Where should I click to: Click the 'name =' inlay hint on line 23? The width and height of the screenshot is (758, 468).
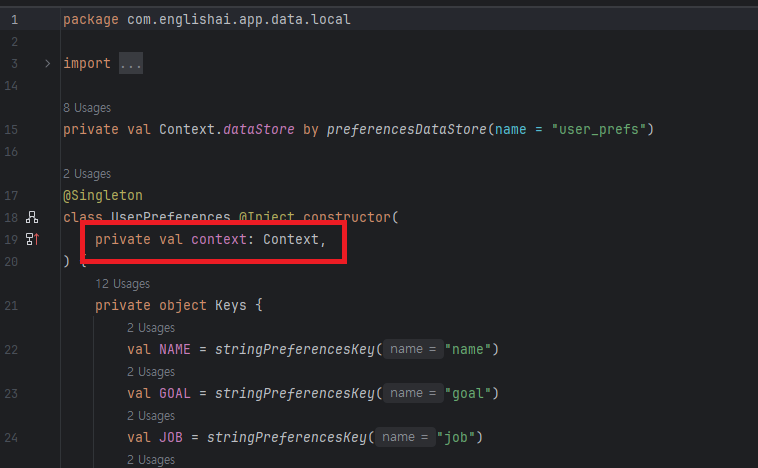[x=413, y=394]
